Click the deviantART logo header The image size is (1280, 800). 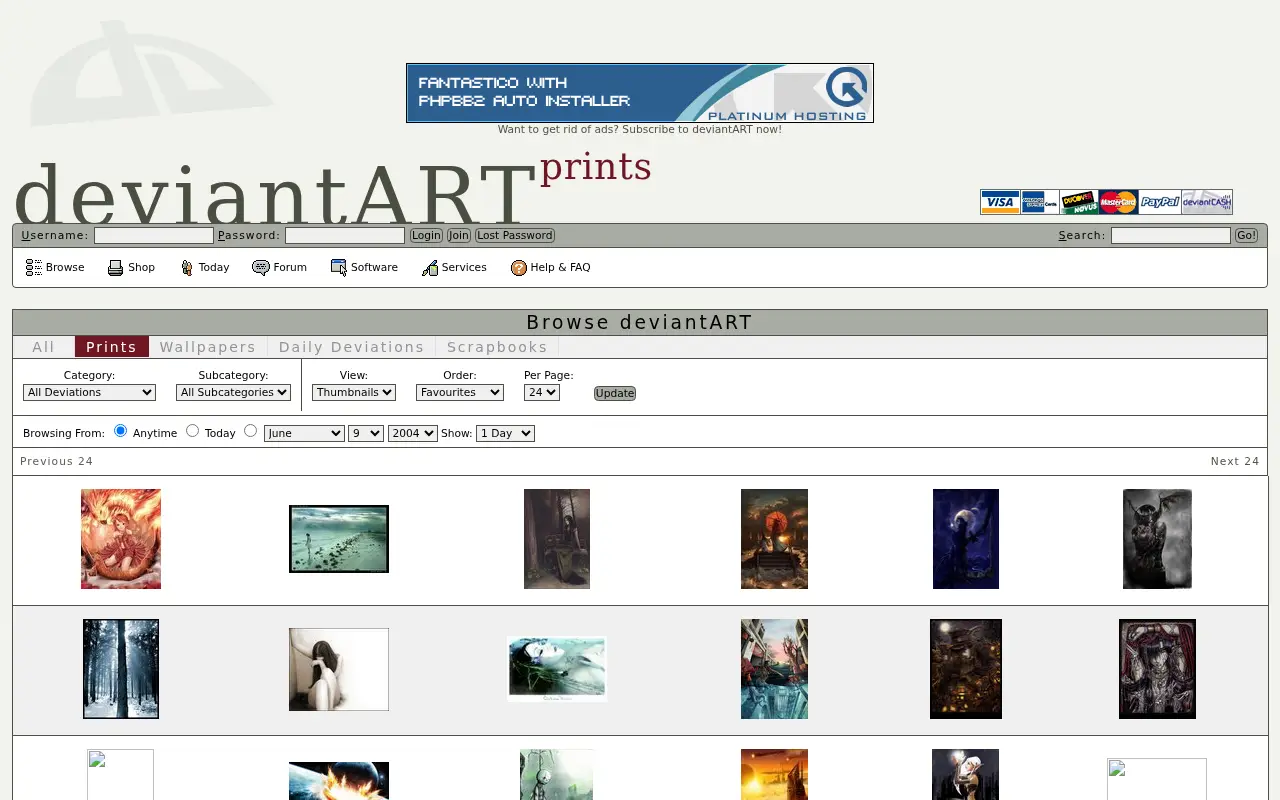(275, 195)
